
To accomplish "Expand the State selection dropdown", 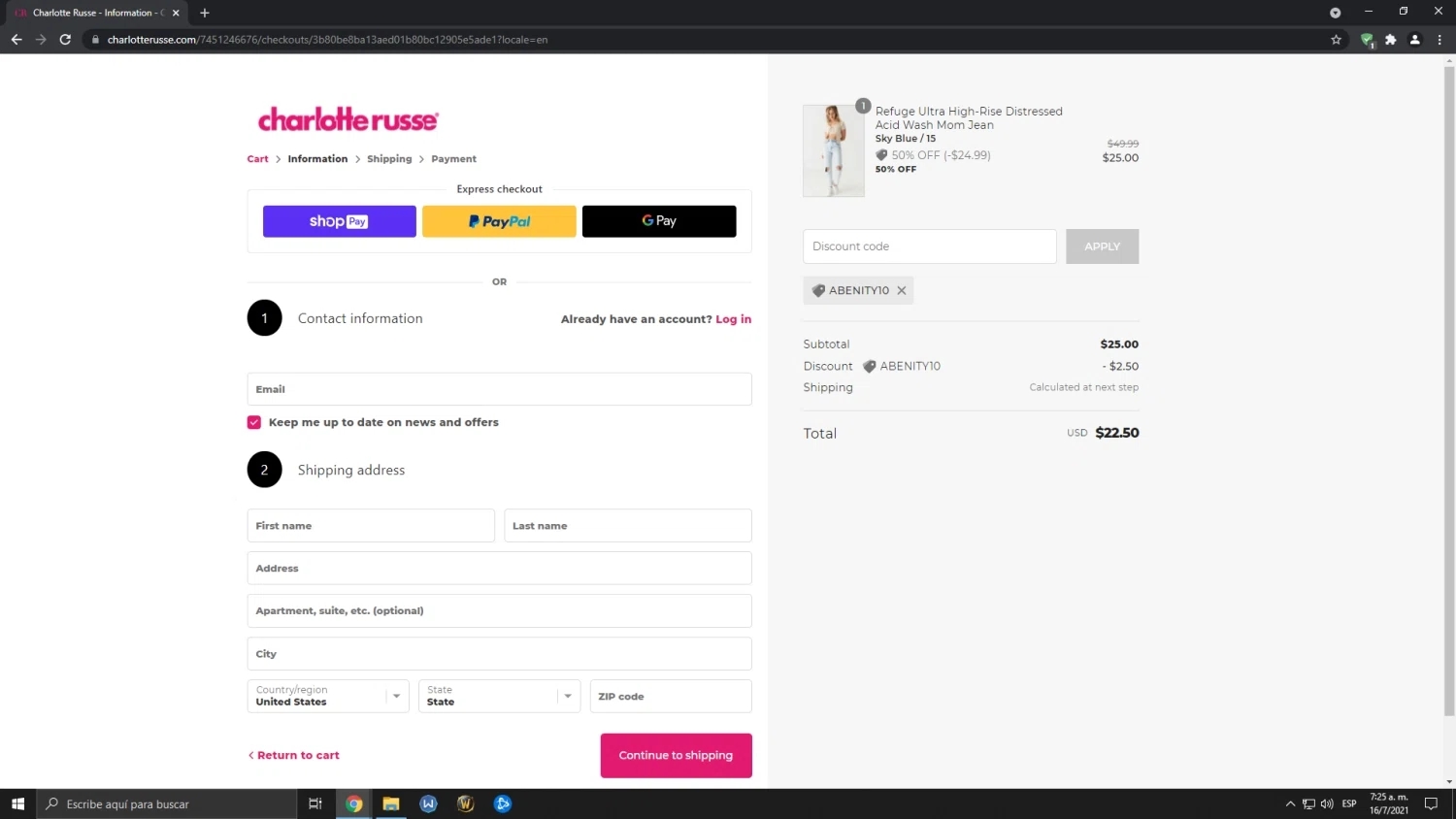I will coord(567,696).
